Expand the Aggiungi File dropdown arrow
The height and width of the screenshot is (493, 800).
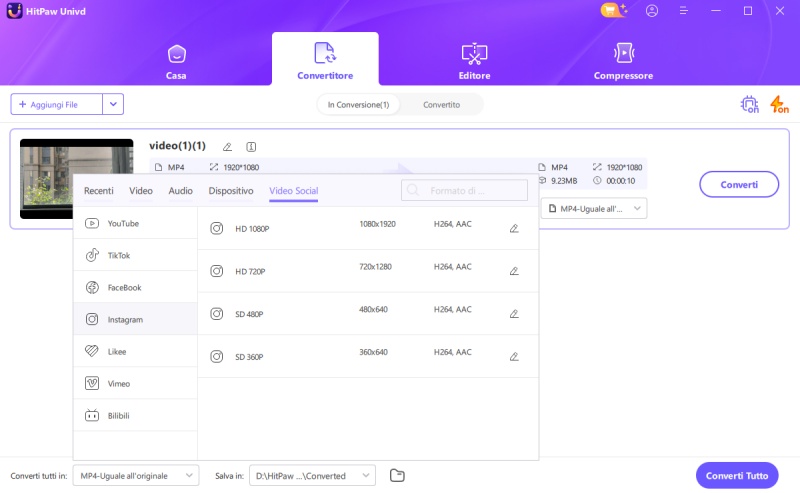(x=113, y=104)
